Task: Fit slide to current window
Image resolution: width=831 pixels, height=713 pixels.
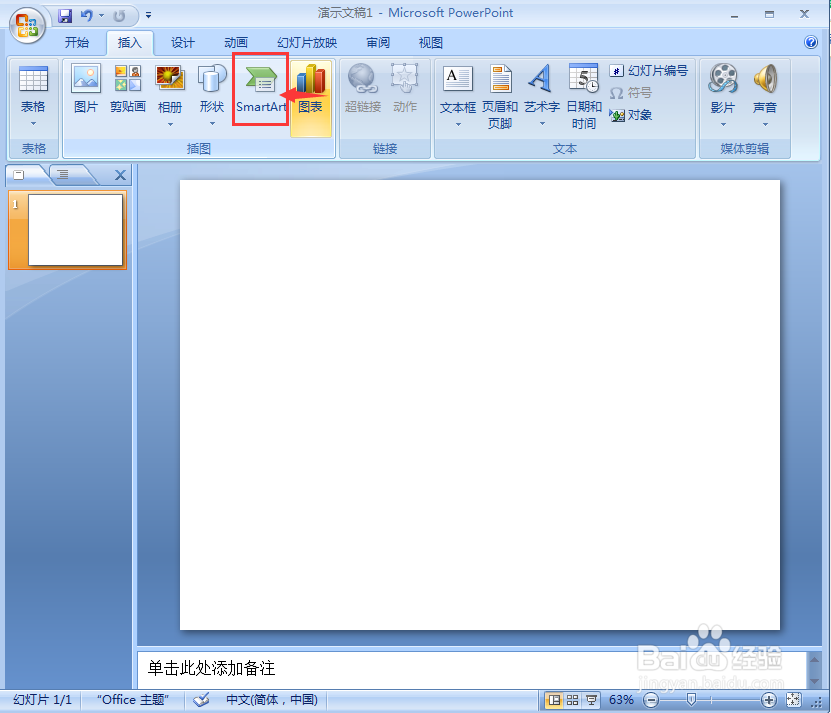Action: [x=793, y=700]
